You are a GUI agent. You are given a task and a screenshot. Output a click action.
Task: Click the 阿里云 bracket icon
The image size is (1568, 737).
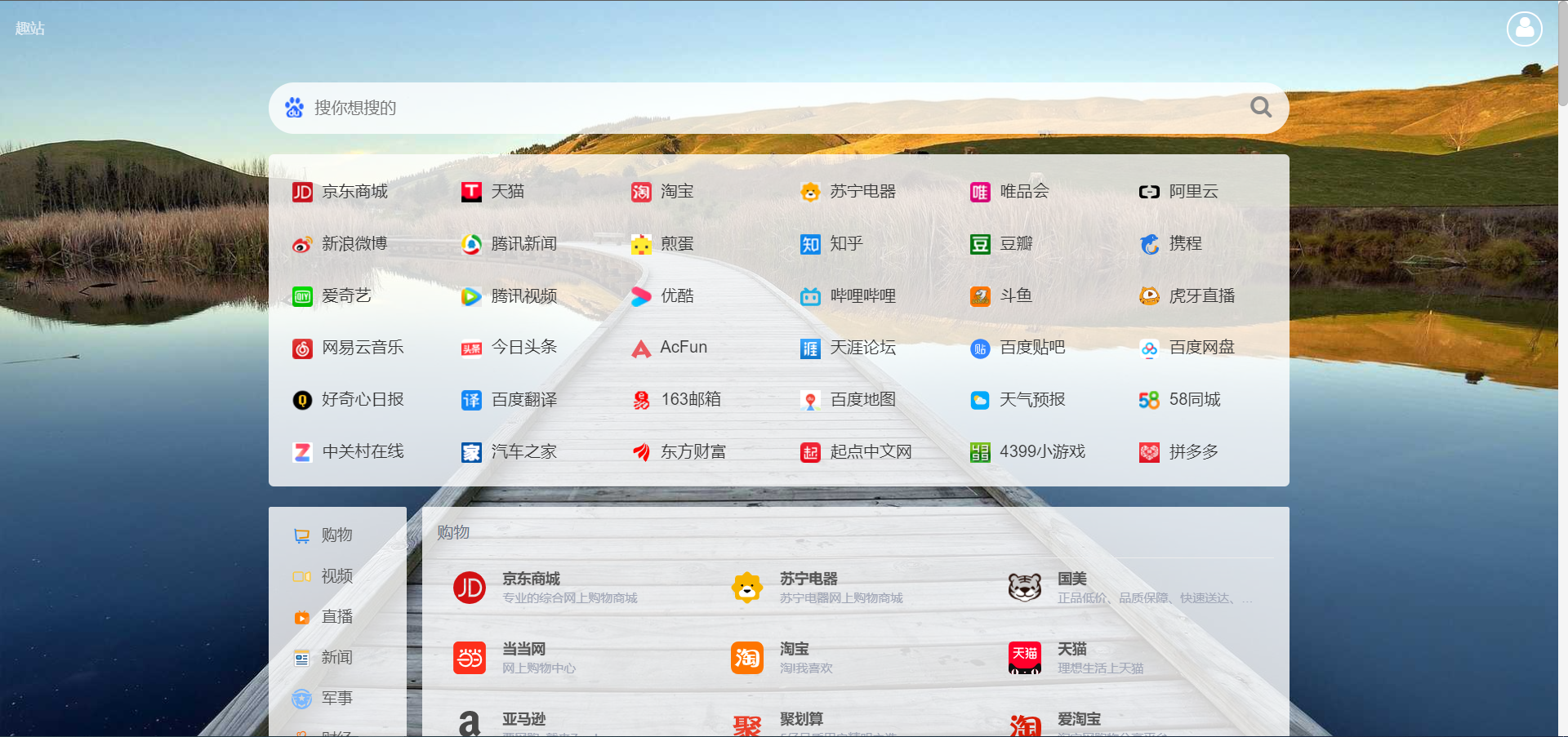pos(1149,192)
